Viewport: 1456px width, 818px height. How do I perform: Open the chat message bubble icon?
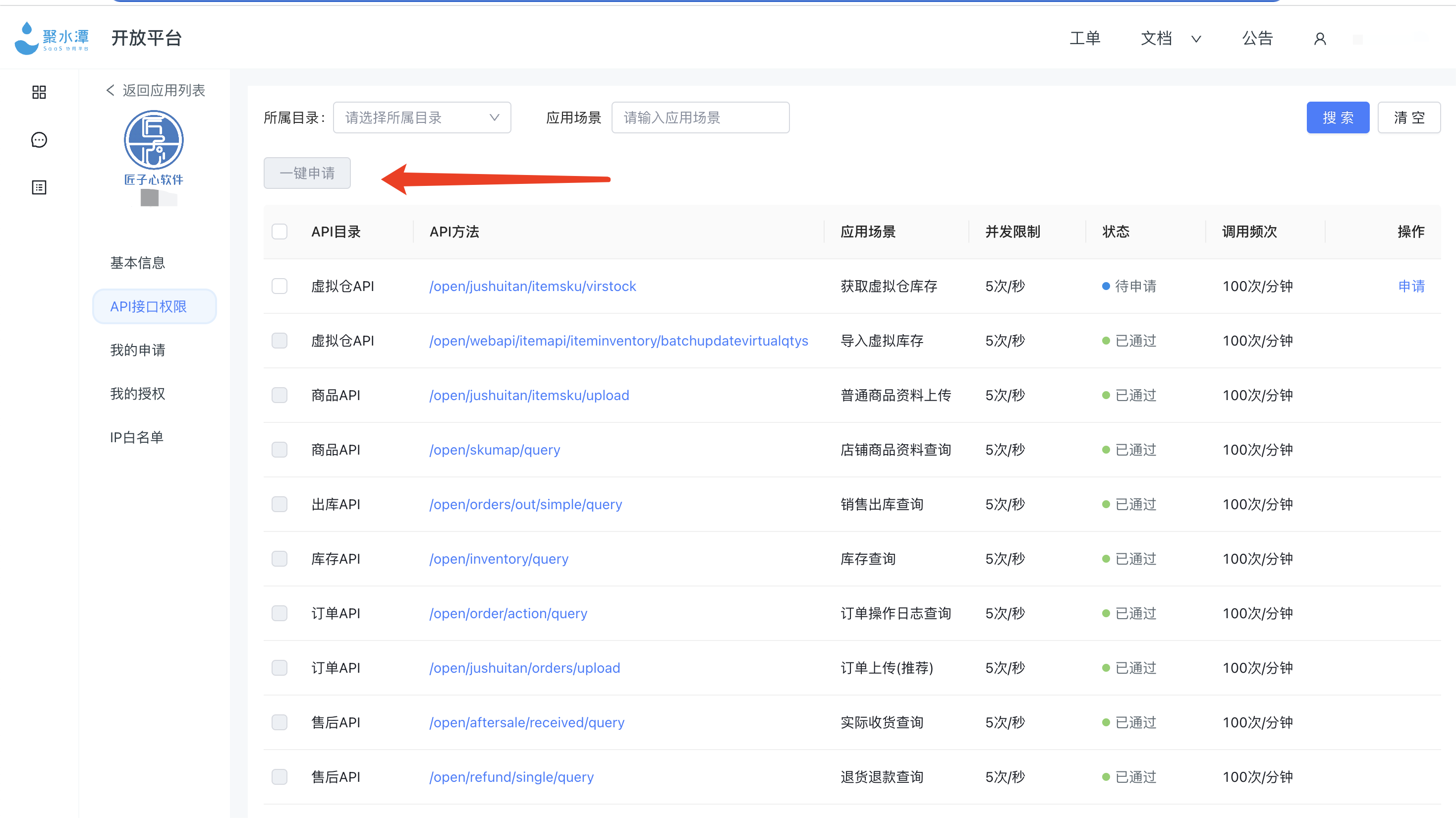(39, 140)
